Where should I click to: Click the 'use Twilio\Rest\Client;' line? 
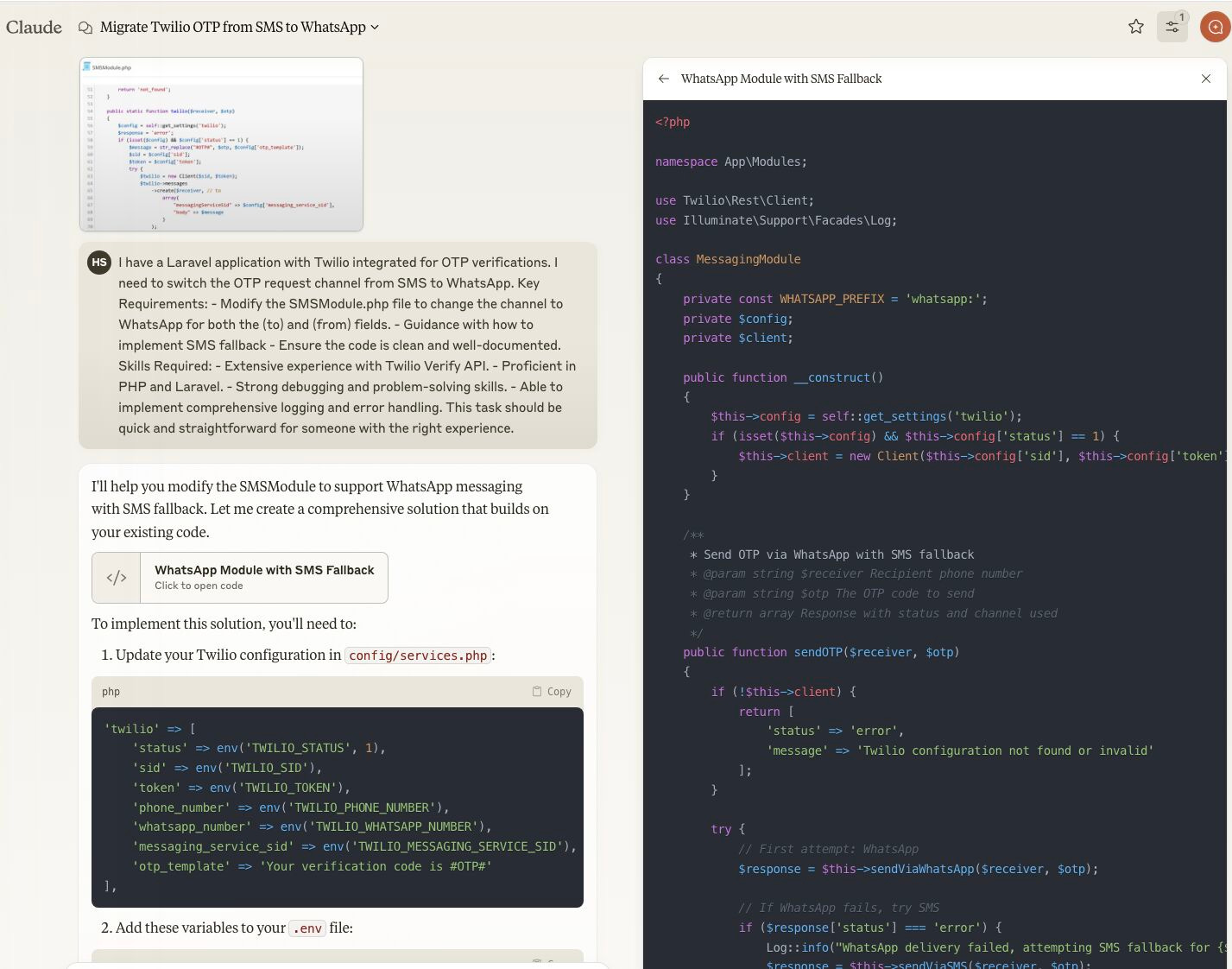(735, 200)
